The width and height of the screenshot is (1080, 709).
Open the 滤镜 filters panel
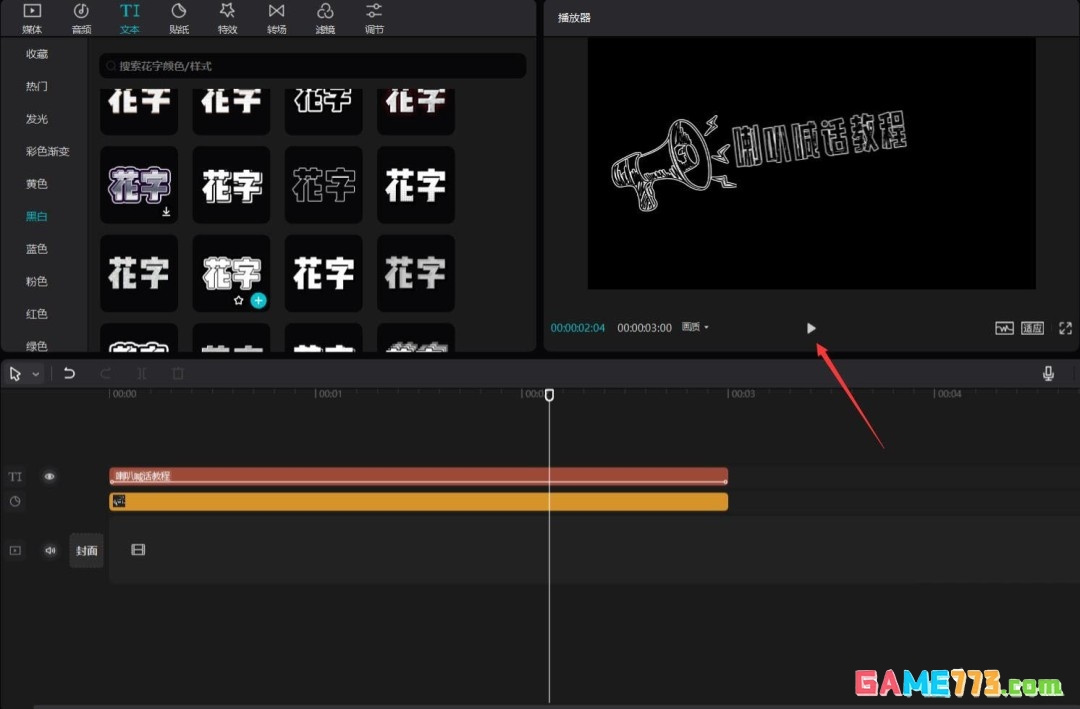click(324, 18)
